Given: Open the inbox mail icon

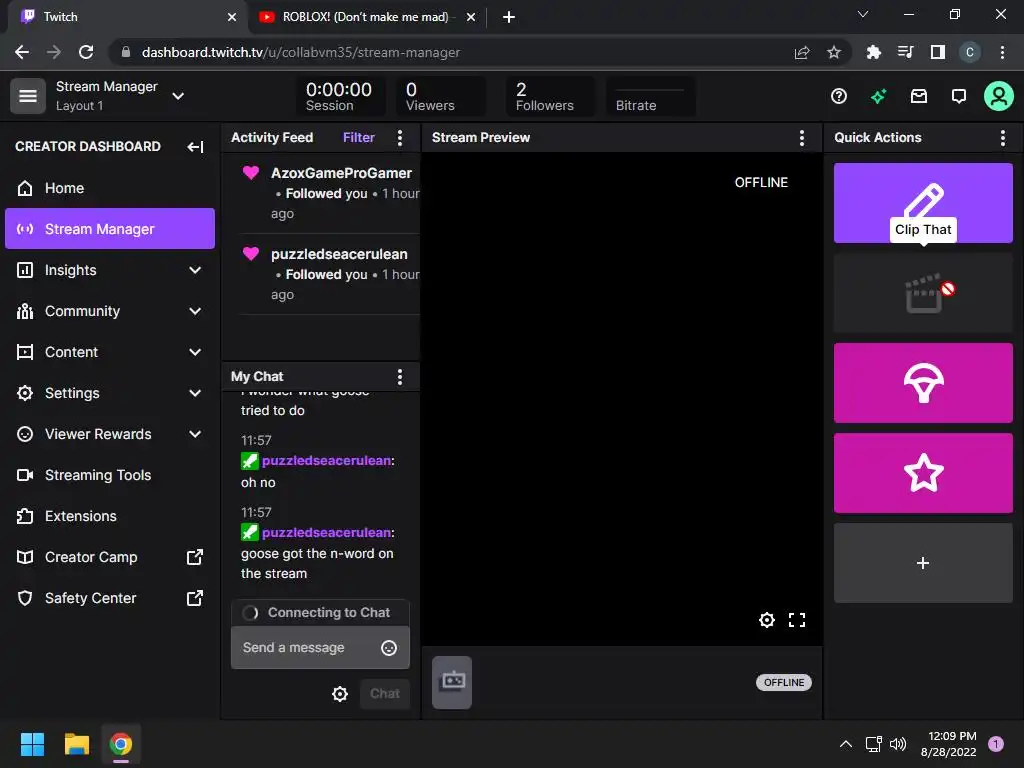Looking at the screenshot, I should tap(919, 97).
